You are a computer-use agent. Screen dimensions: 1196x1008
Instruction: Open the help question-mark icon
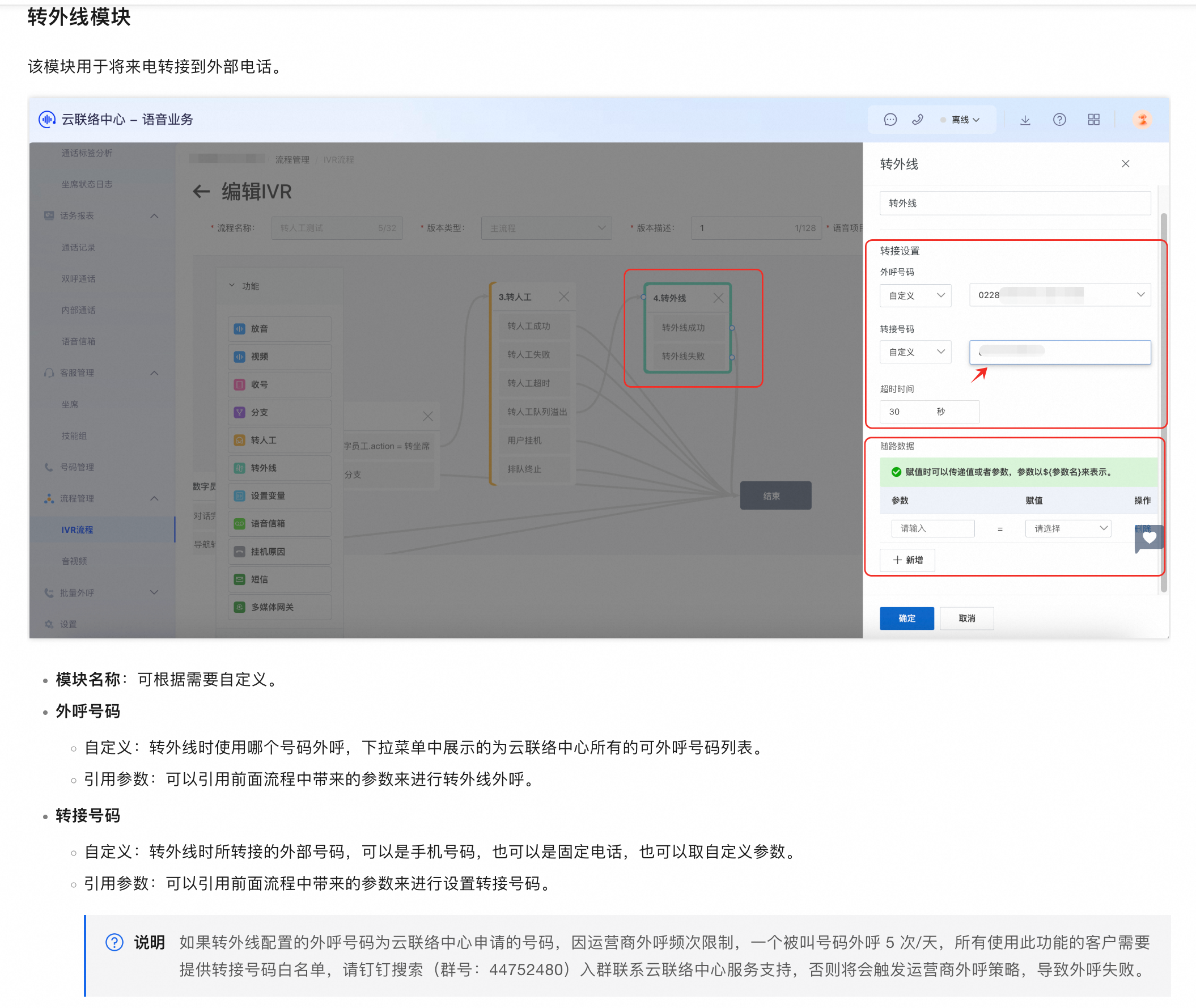(1059, 120)
